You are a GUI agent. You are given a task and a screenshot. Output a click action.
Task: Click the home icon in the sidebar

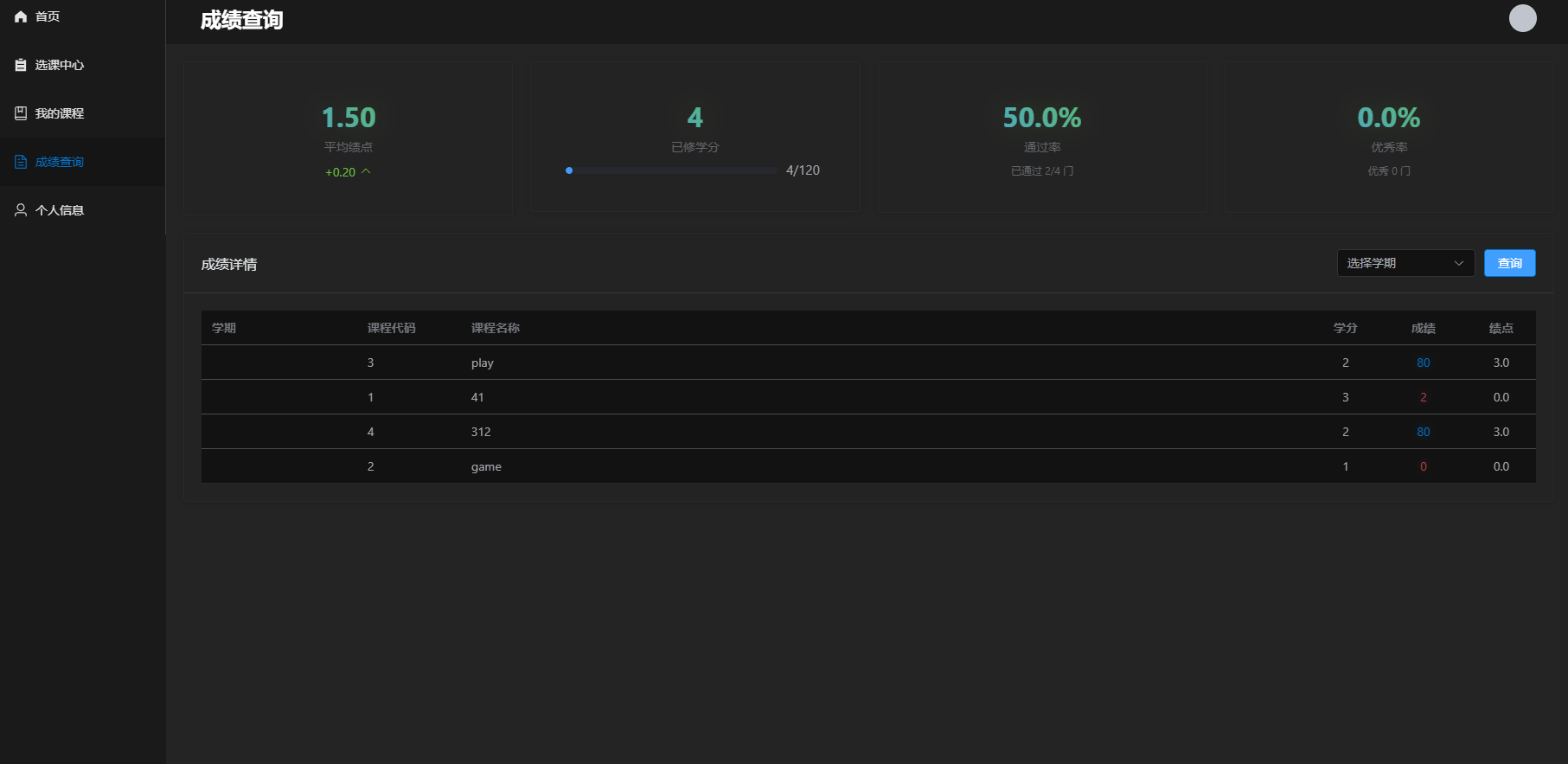tap(21, 16)
